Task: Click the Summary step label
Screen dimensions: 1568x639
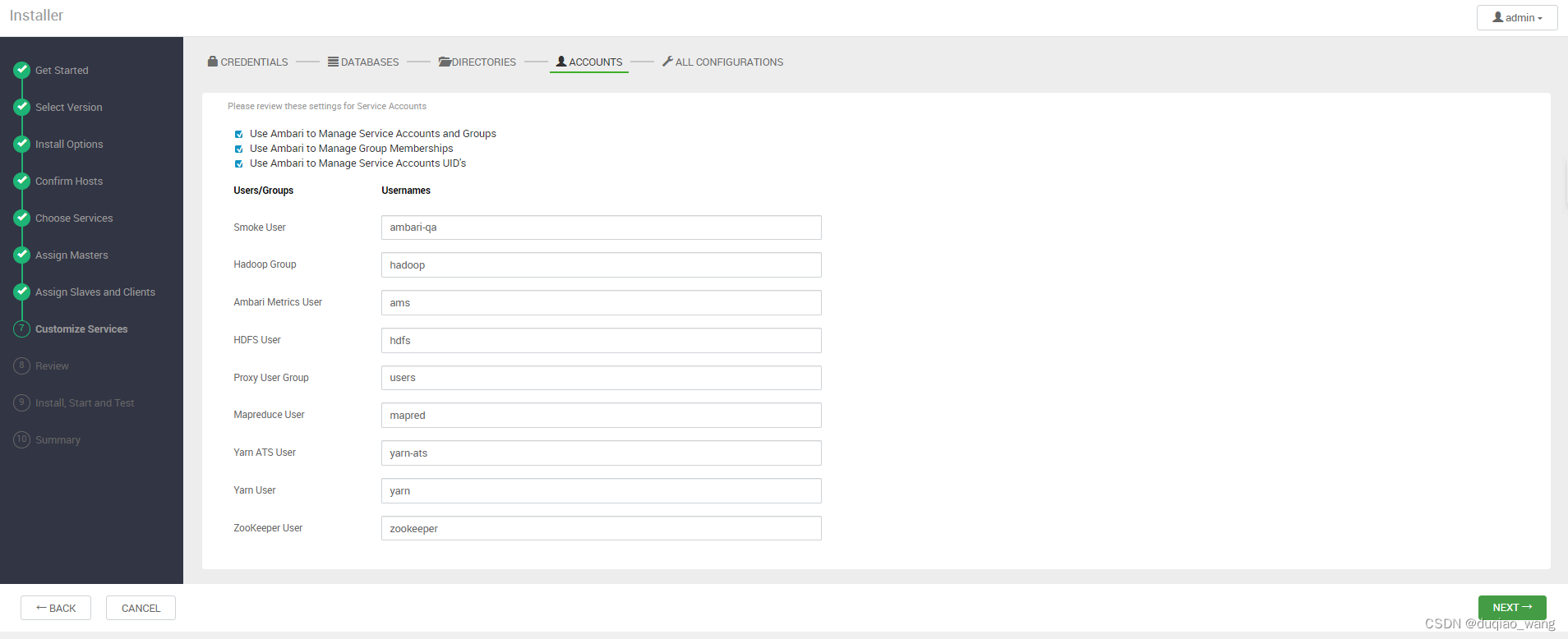Action: point(58,440)
